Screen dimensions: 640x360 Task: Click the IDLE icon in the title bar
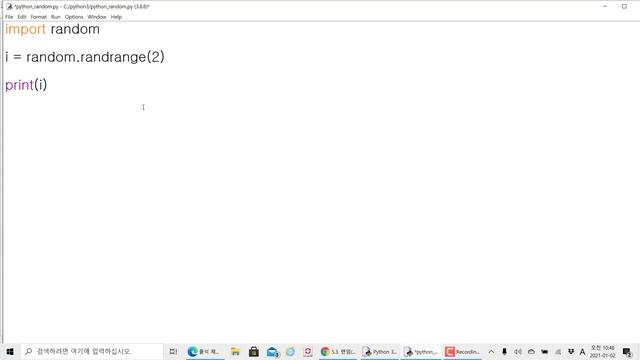[x=9, y=7]
